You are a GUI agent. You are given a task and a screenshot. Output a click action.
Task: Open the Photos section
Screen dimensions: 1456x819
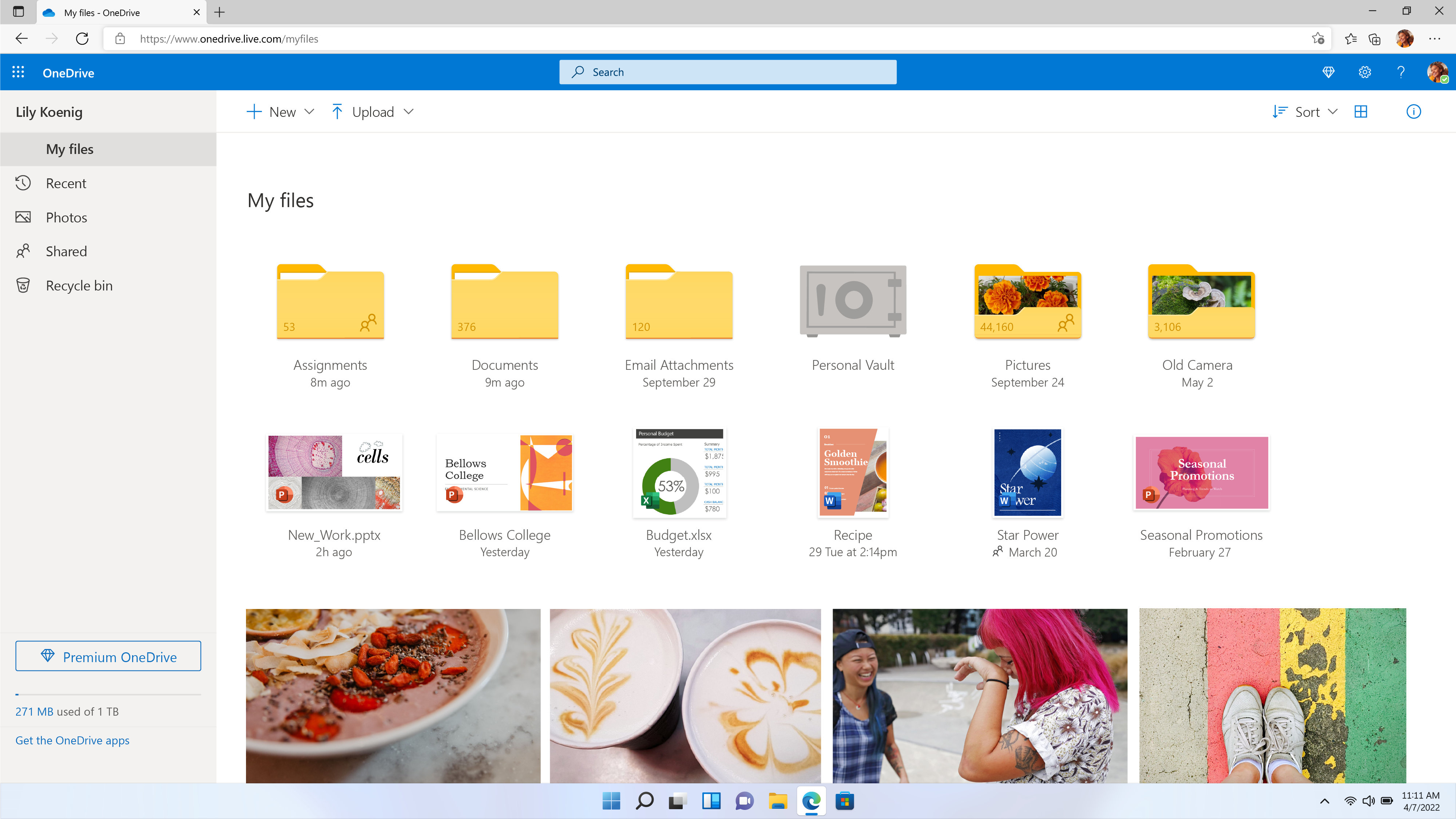tap(66, 217)
